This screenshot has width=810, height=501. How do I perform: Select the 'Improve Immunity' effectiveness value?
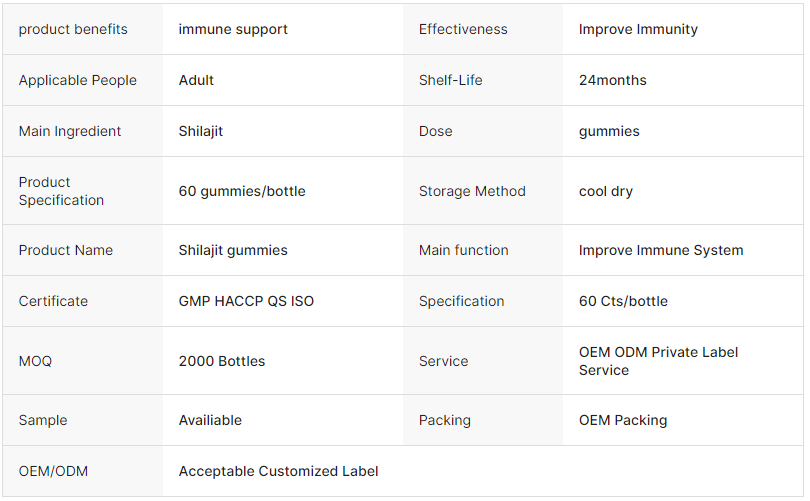638,29
